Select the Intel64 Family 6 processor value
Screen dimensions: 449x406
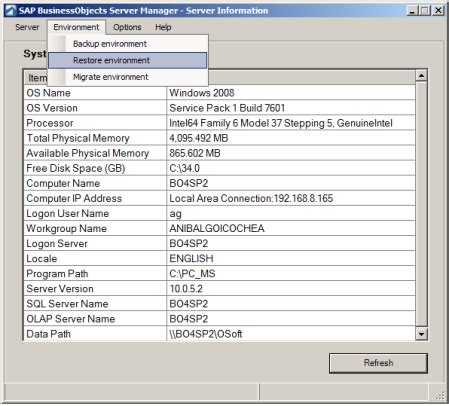click(x=291, y=123)
